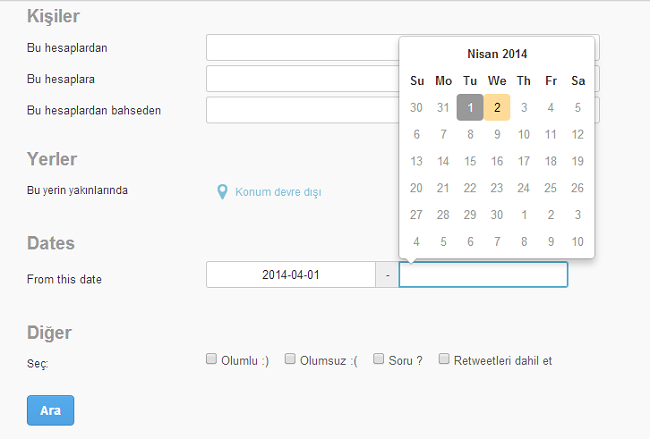Click the Bu hesaplardan input field
650x439 pixels.
point(302,48)
